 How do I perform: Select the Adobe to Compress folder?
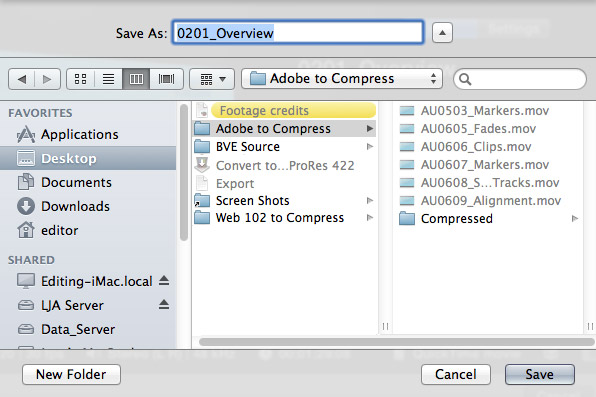(284, 129)
